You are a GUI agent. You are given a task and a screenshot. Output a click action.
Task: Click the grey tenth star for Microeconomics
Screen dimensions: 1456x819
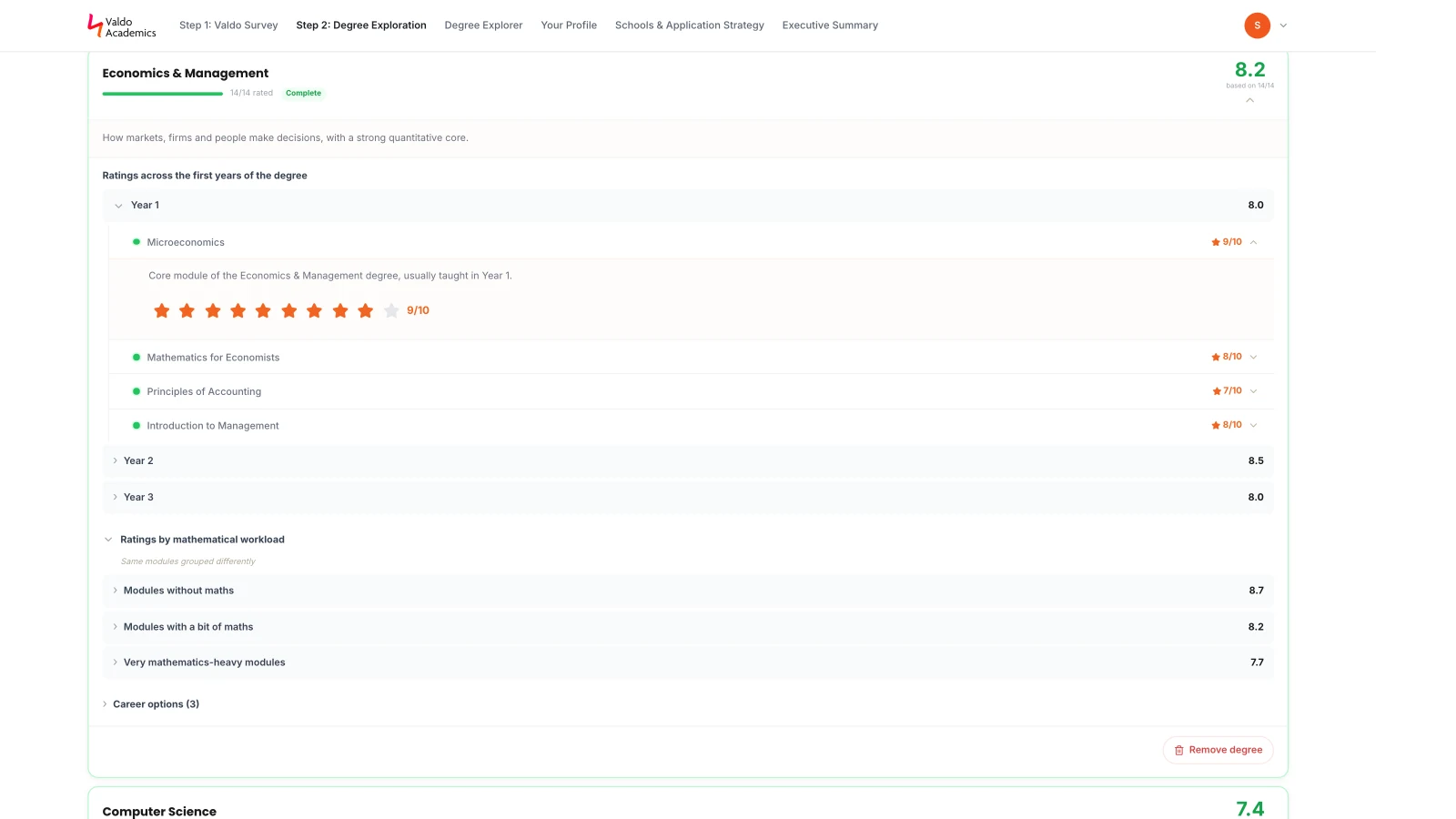(391, 311)
